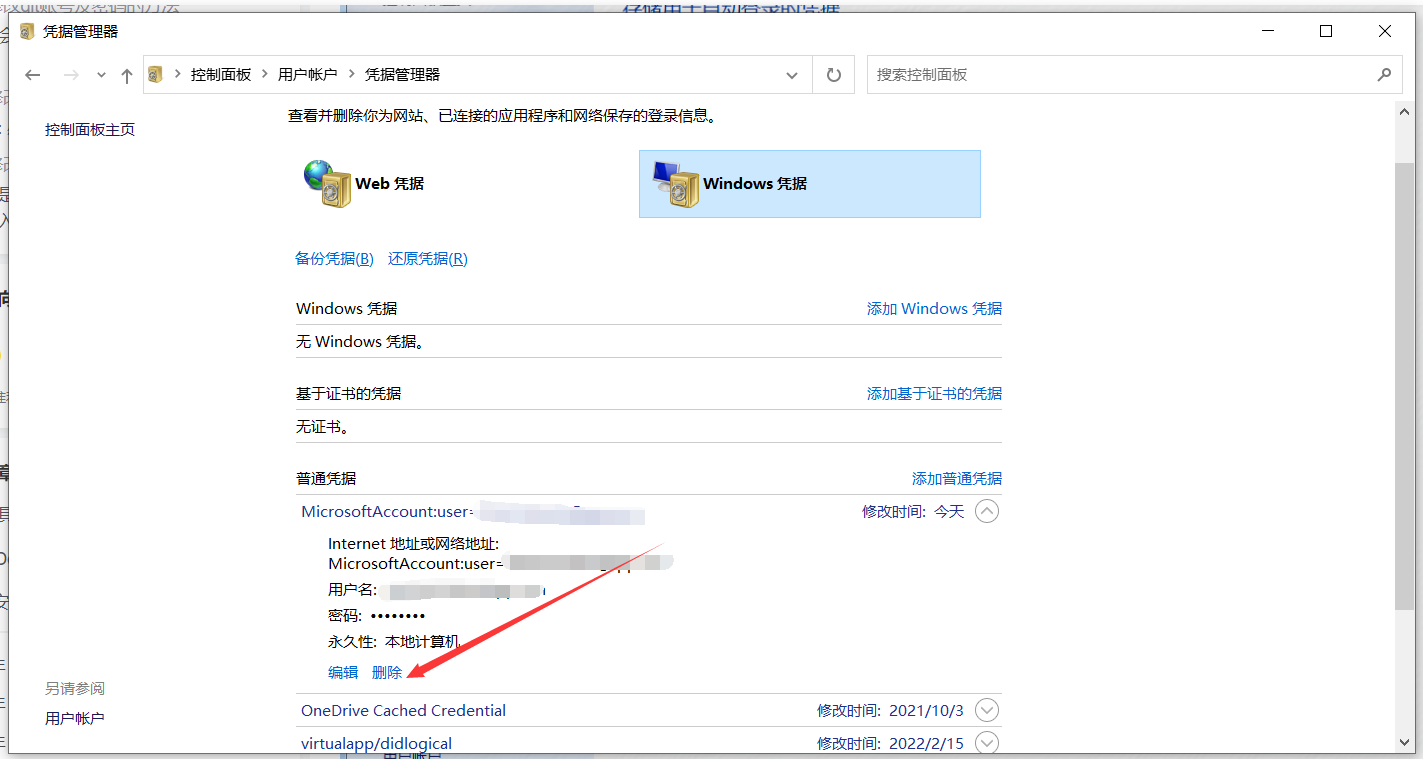Click the 无 Windows 凭据。 text

(x=360, y=342)
